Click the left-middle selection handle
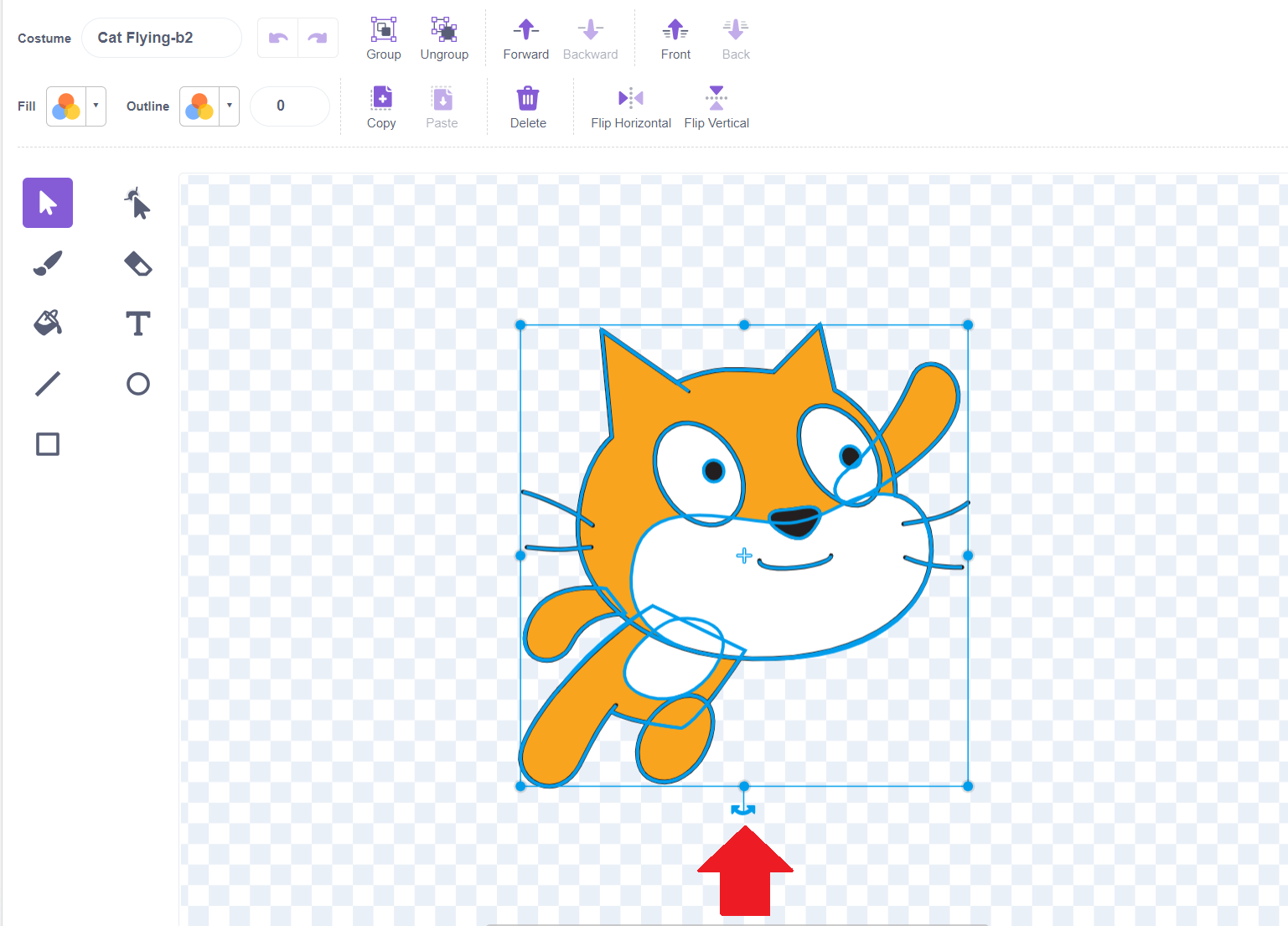This screenshot has height=926, width=1288. click(x=520, y=556)
